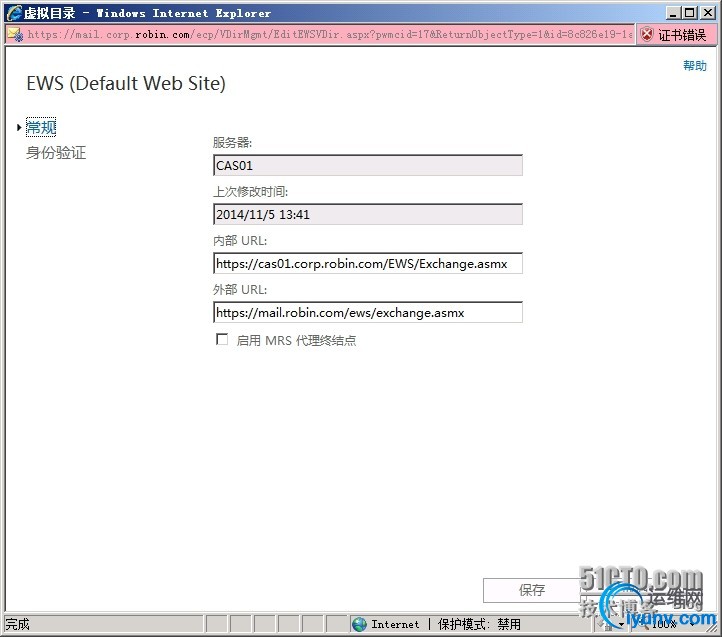Click into the 外部 URL field

[368, 313]
